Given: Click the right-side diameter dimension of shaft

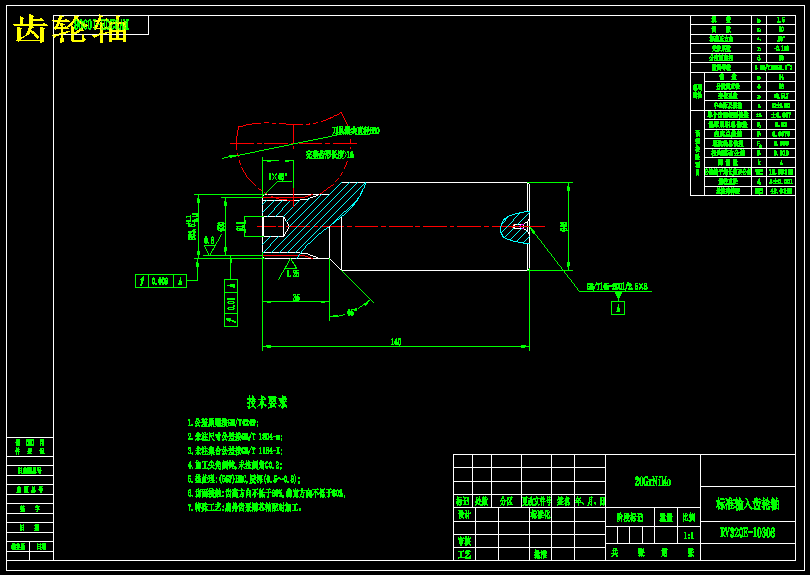Looking at the screenshot, I should (564, 226).
